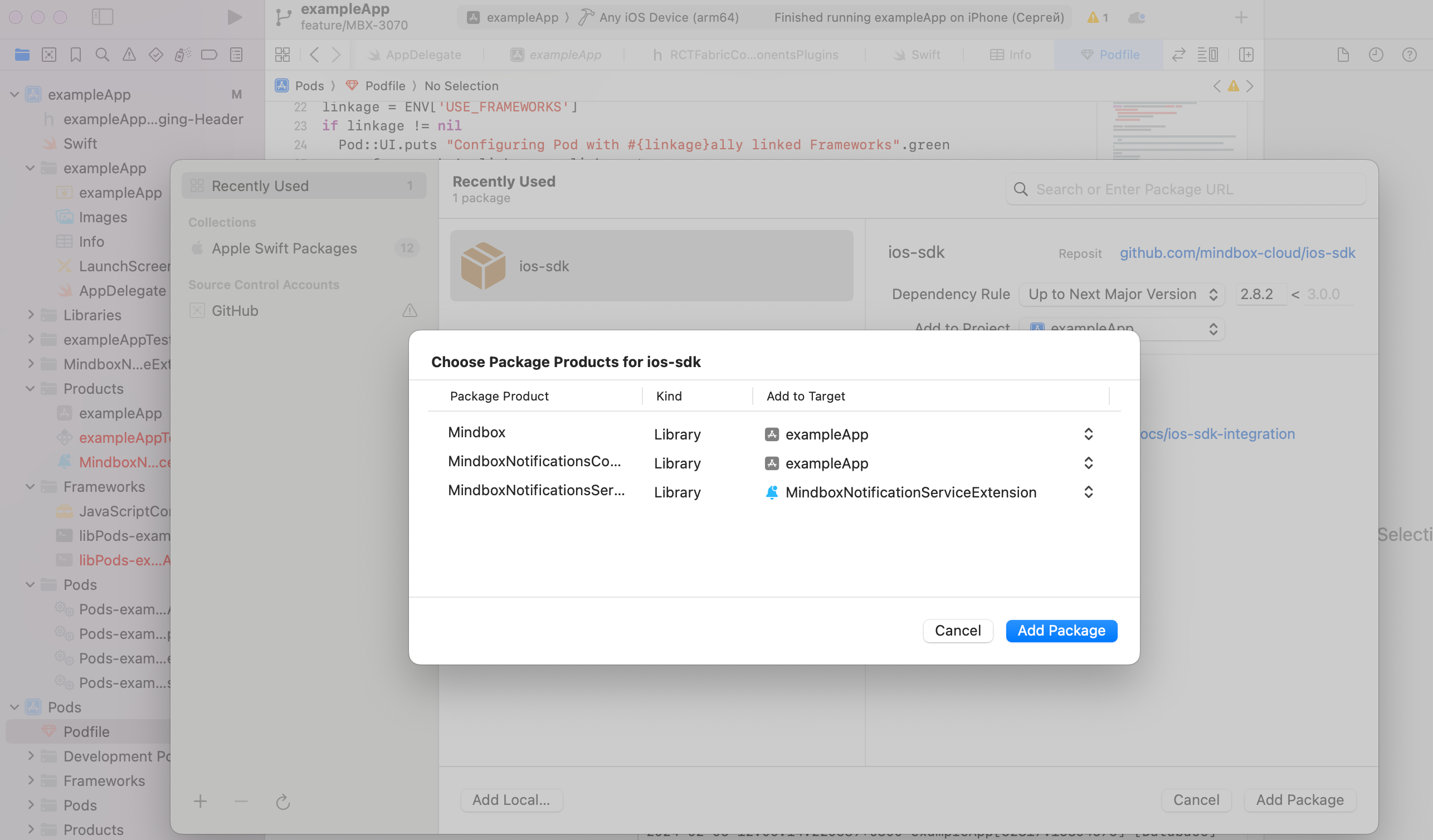Click the cloud status icon in toolbar
This screenshot has width=1433, height=840.
pos(1137,18)
